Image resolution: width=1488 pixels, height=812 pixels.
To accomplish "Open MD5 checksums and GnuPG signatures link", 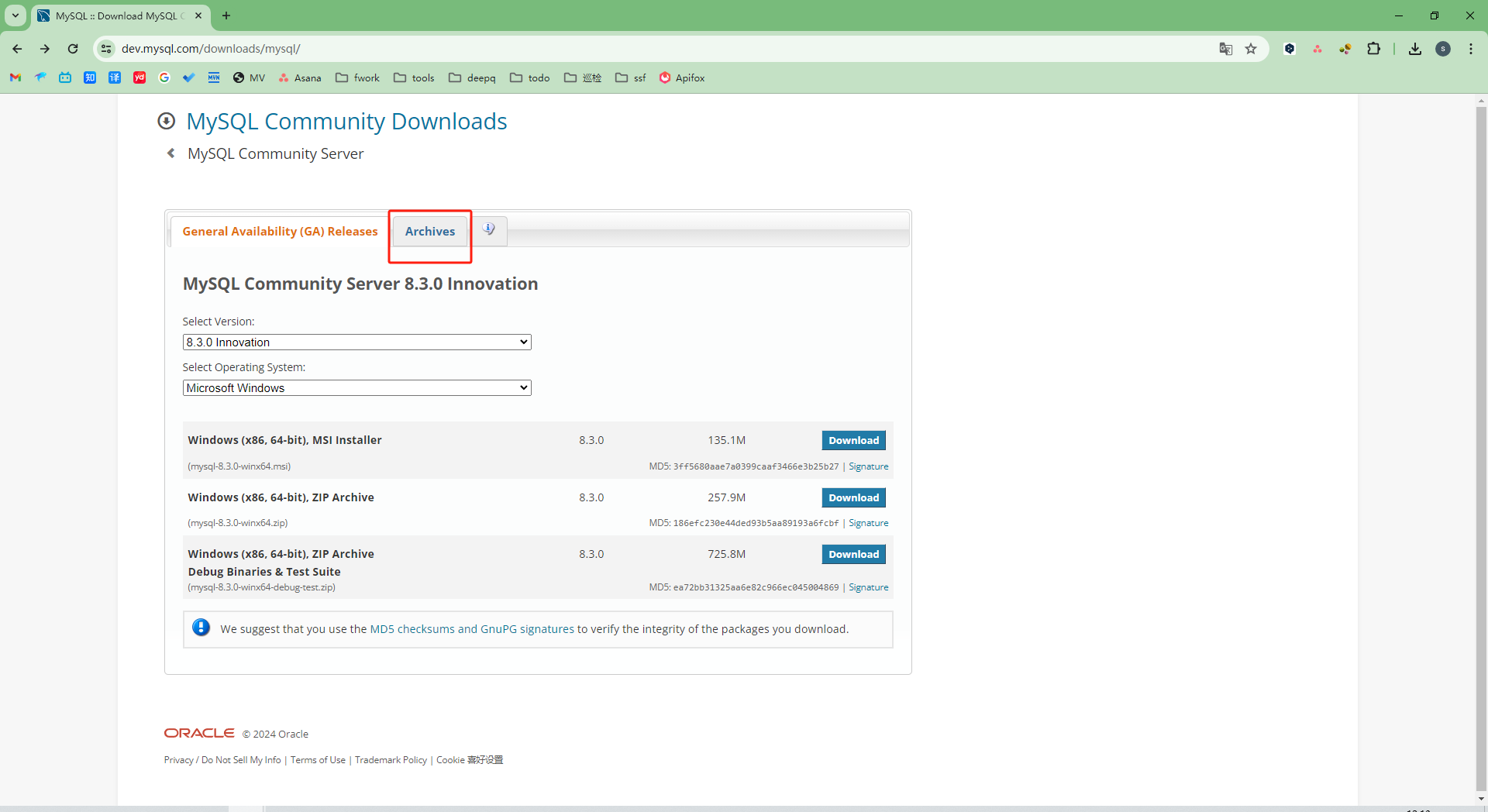I will pyautogui.click(x=472, y=629).
